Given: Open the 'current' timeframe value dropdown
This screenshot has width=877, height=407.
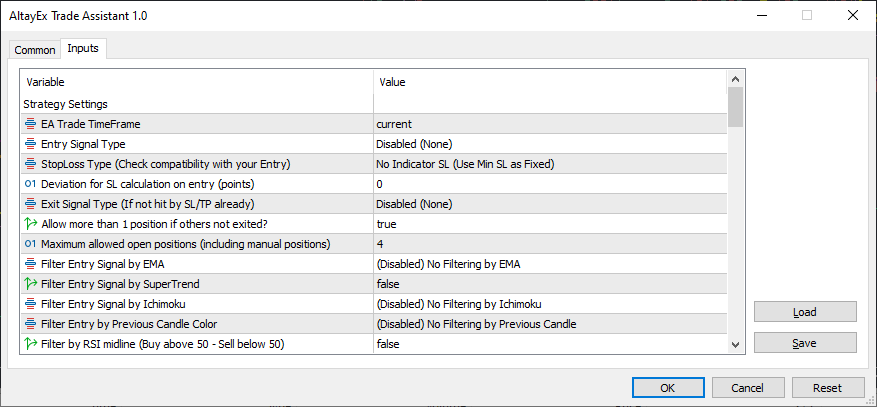Looking at the screenshot, I should 550,124.
